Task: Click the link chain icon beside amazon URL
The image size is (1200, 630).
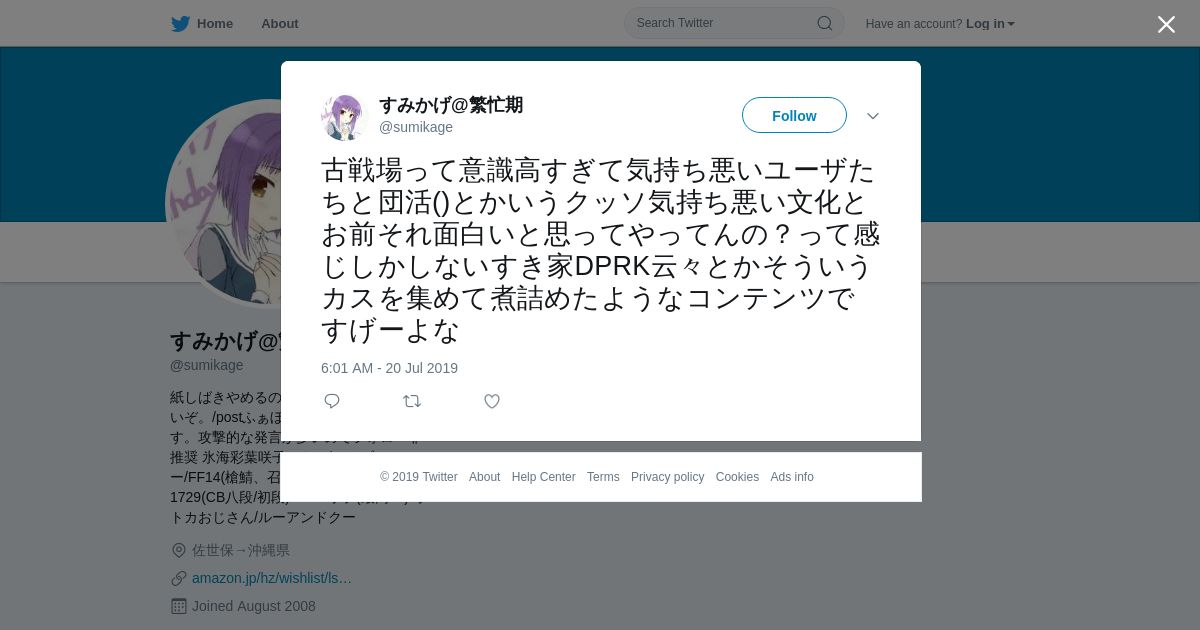Action: [179, 578]
